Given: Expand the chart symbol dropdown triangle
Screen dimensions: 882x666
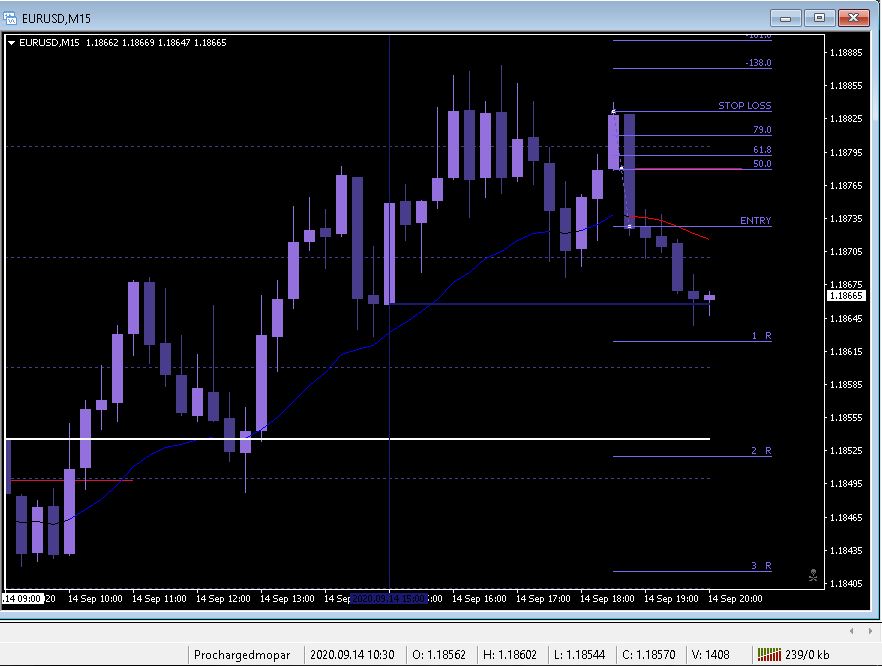Looking at the screenshot, I should [11, 43].
